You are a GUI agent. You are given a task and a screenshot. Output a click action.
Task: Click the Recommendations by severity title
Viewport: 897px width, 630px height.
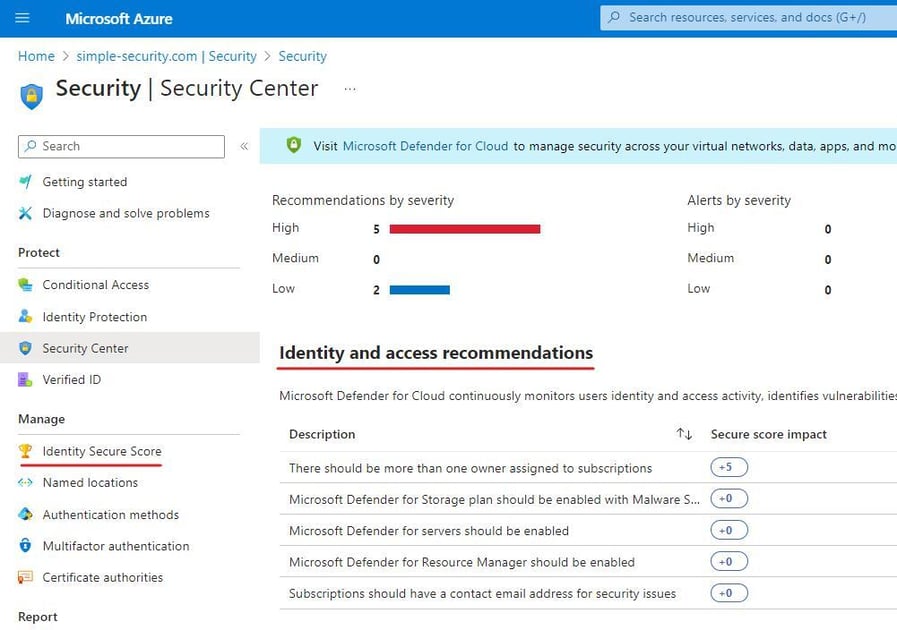tap(363, 200)
